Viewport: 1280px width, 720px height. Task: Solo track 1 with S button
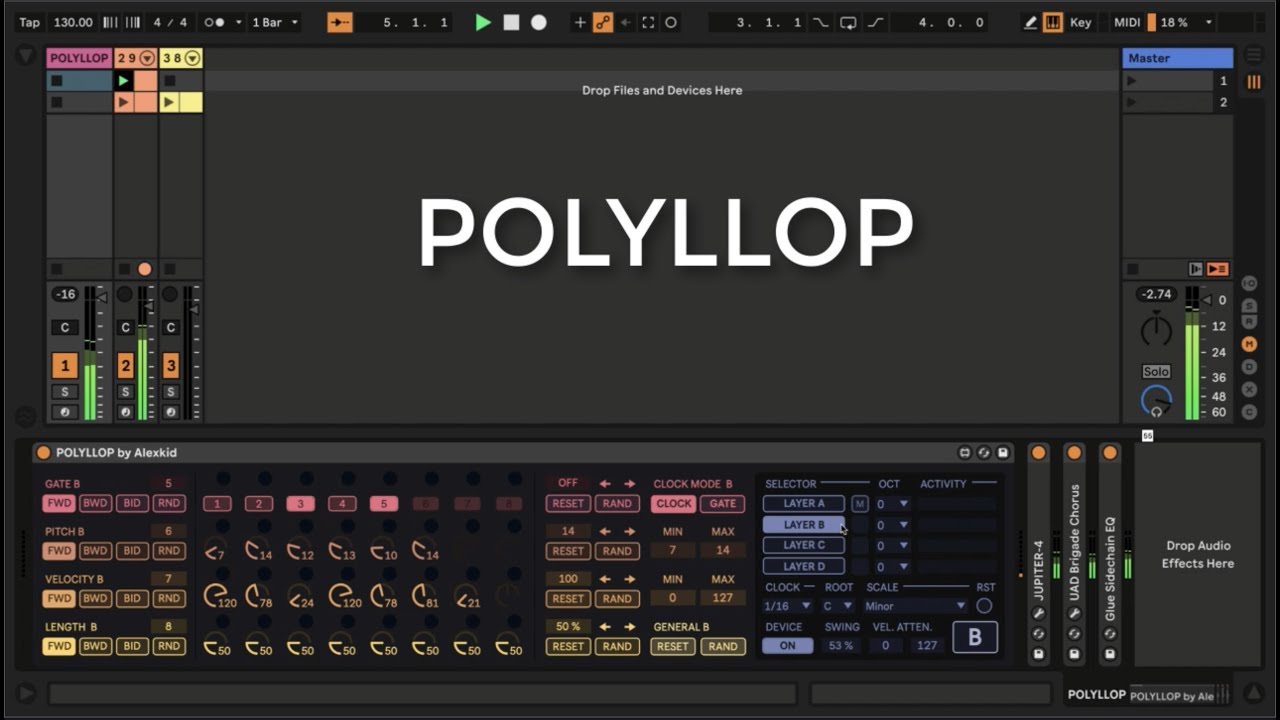[x=65, y=392]
